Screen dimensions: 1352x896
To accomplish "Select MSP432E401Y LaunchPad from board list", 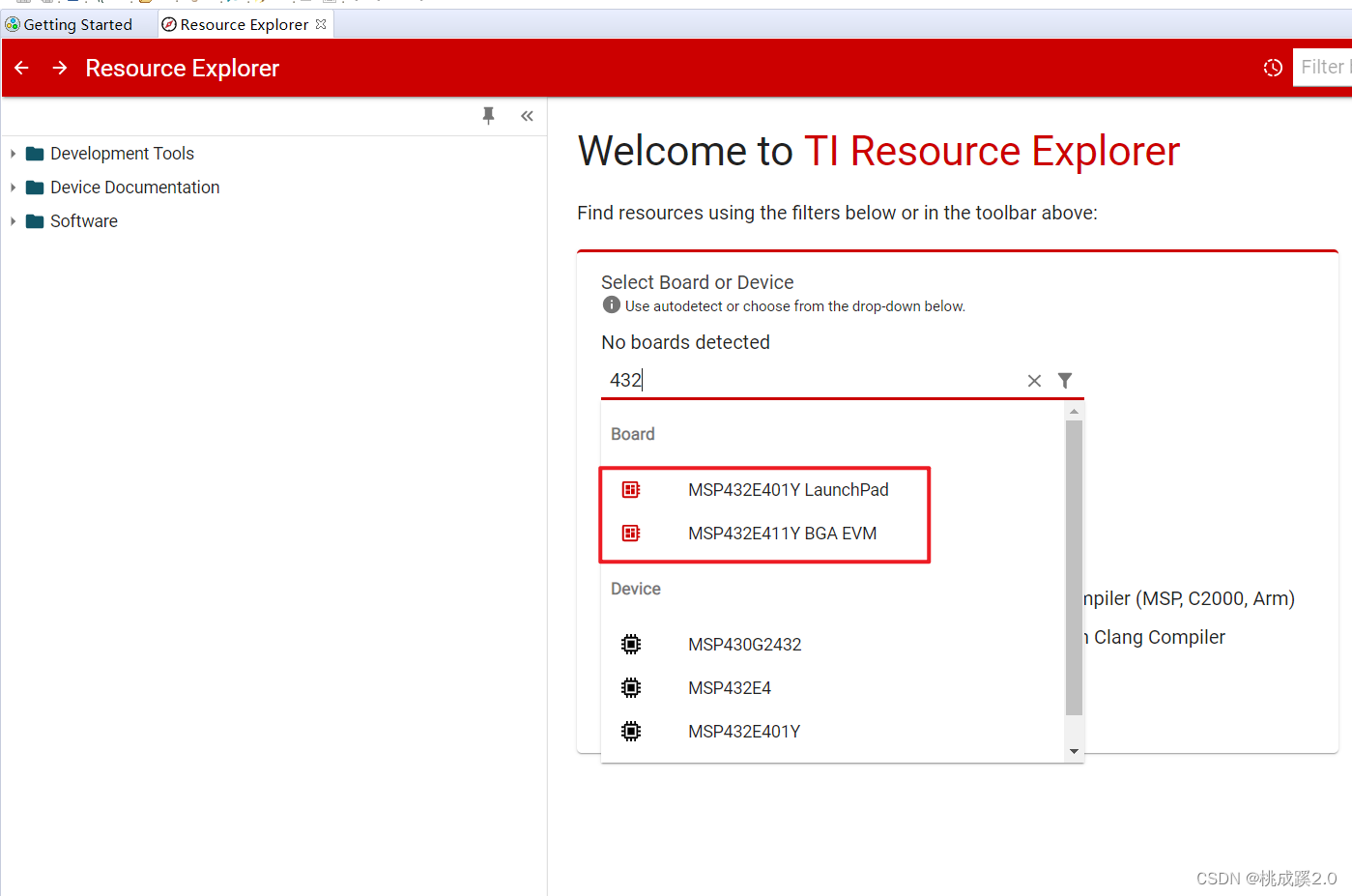I will [x=788, y=490].
